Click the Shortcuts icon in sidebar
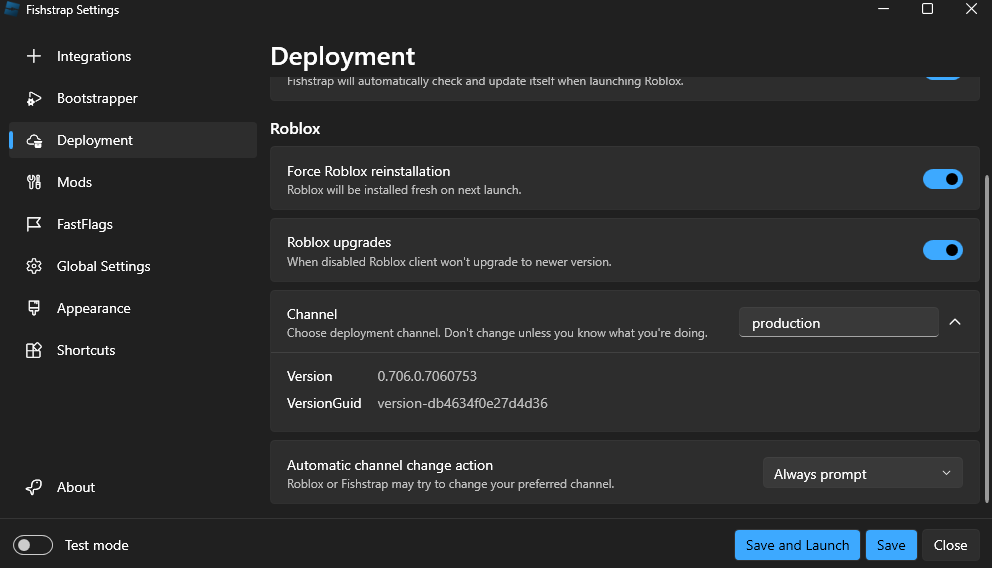Image resolution: width=992 pixels, height=568 pixels. pyautogui.click(x=34, y=350)
